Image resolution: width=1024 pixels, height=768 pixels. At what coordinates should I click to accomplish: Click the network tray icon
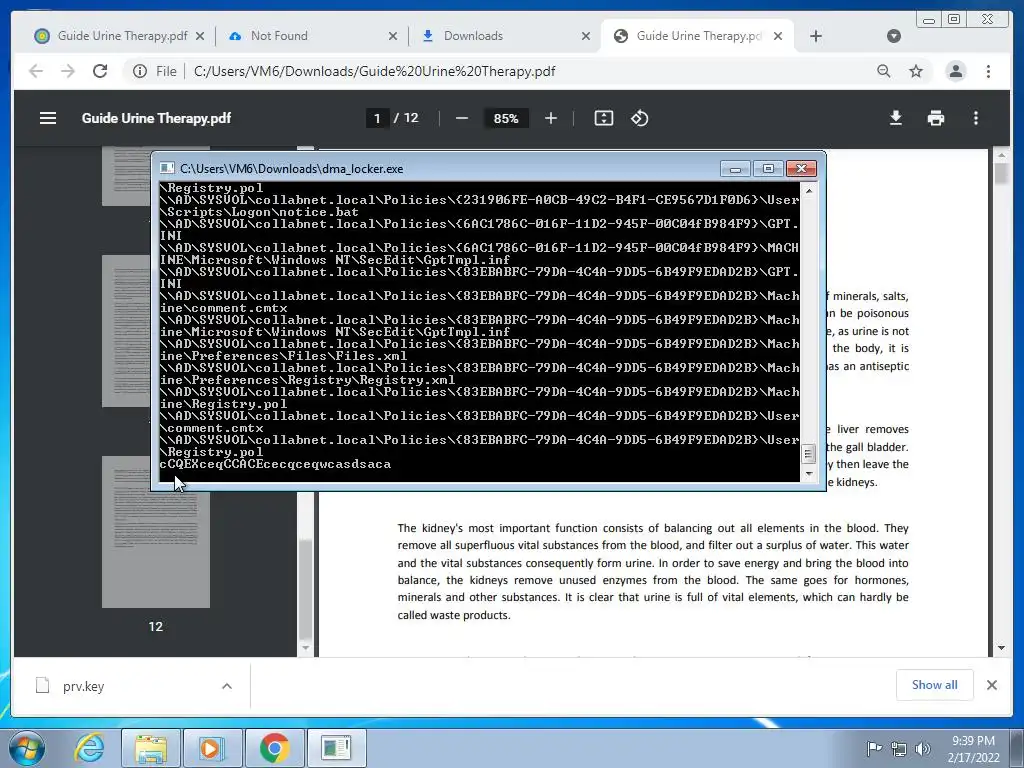click(899, 749)
